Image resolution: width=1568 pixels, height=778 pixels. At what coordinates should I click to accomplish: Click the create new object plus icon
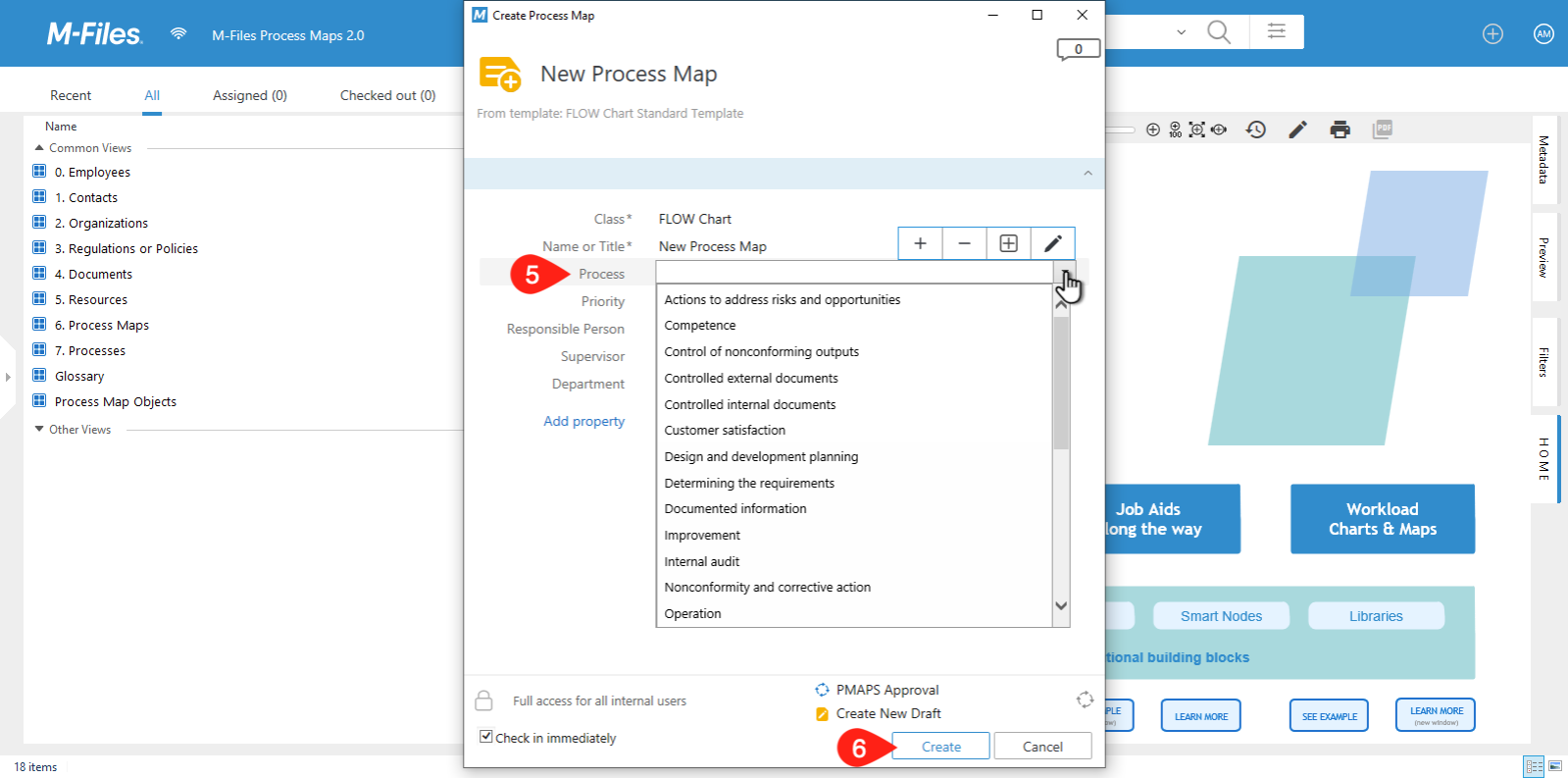(1492, 34)
